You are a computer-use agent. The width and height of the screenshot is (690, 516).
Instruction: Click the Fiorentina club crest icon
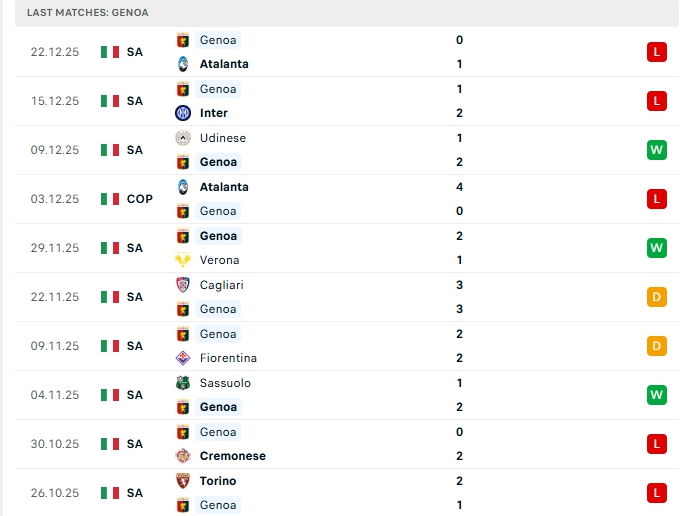[x=182, y=358]
